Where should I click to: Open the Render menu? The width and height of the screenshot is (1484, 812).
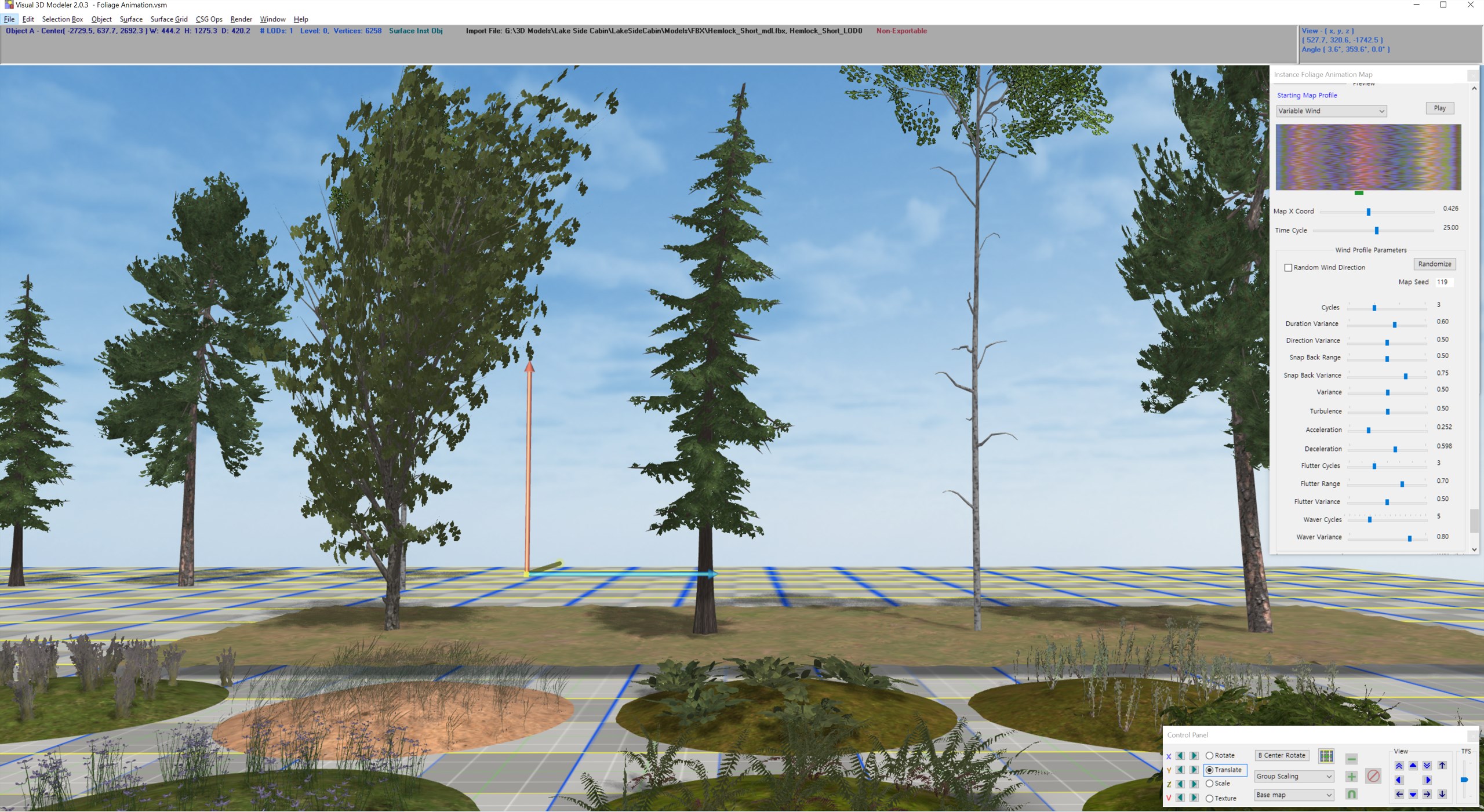coord(241,19)
